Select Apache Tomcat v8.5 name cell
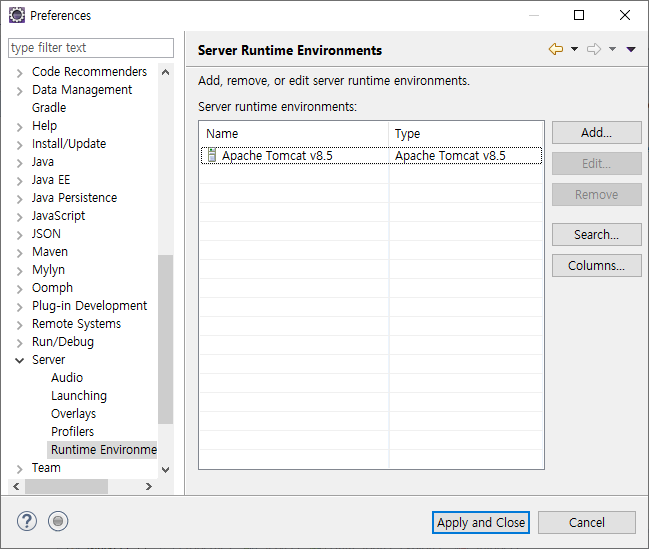Screen dimensions: 649x549 295,156
